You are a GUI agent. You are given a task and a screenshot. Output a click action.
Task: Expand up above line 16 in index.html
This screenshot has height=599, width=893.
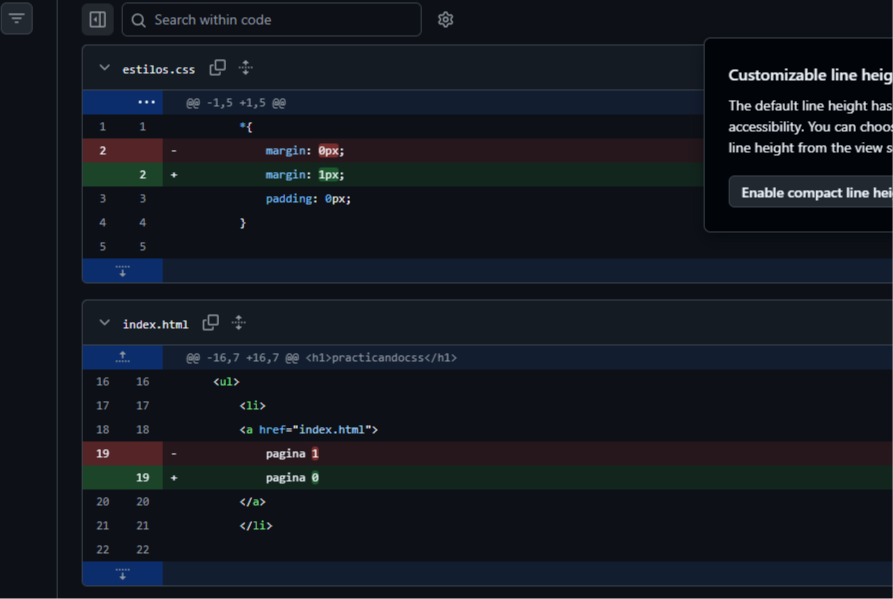point(122,357)
